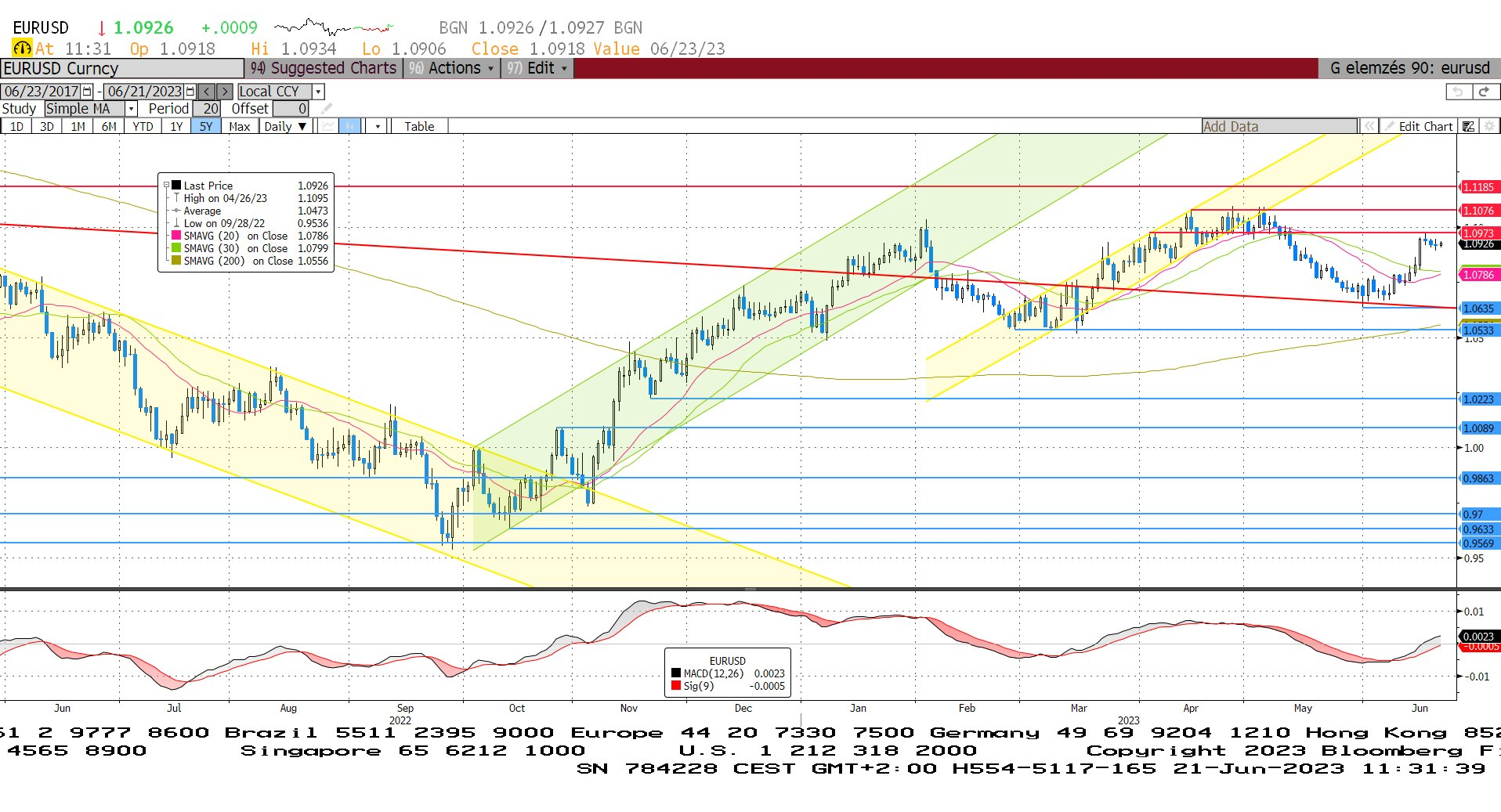Open the Edit dropdown menu
The height and width of the screenshot is (812, 1501).
(x=537, y=68)
